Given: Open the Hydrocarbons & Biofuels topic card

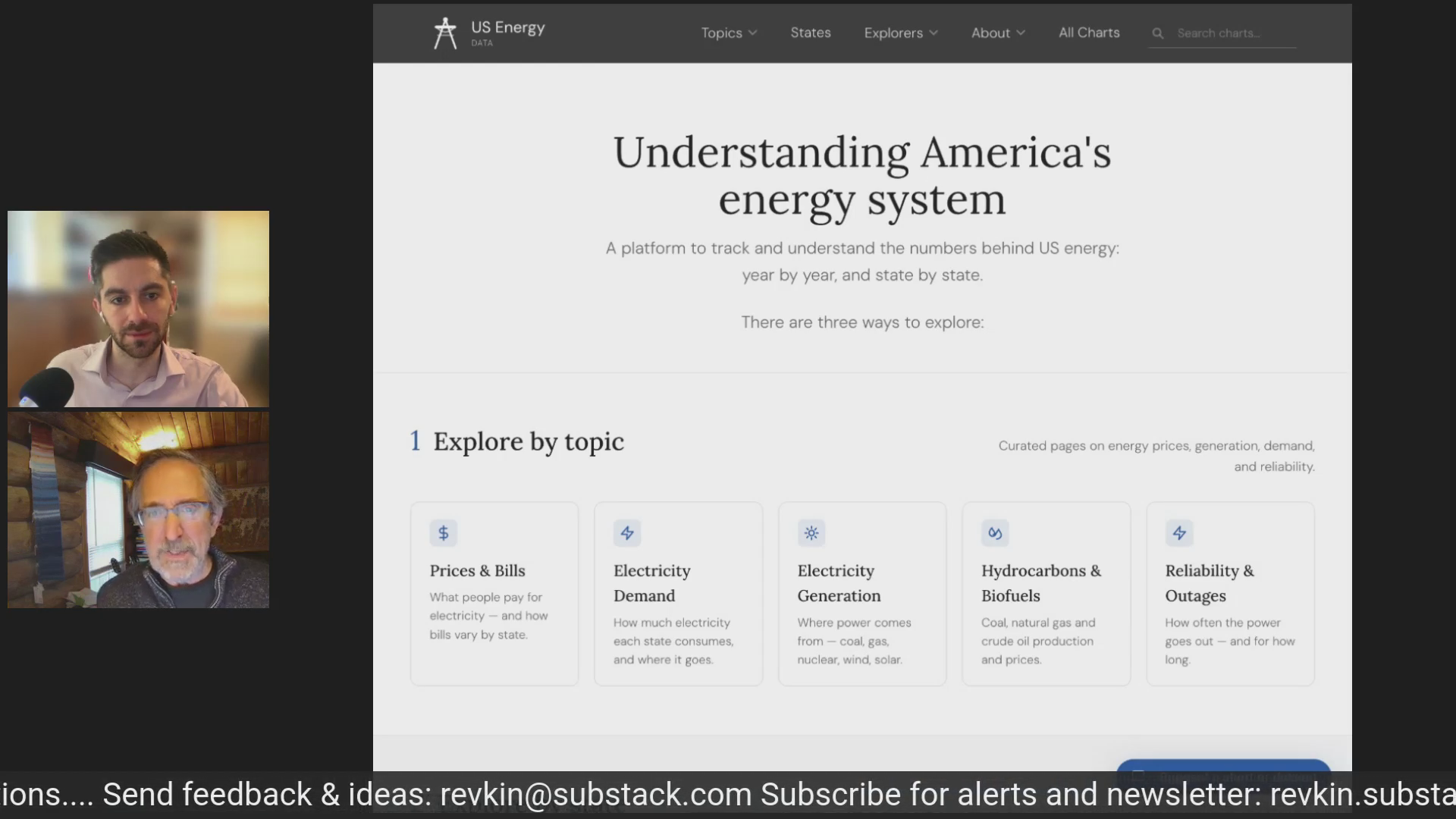Looking at the screenshot, I should click(1046, 594).
